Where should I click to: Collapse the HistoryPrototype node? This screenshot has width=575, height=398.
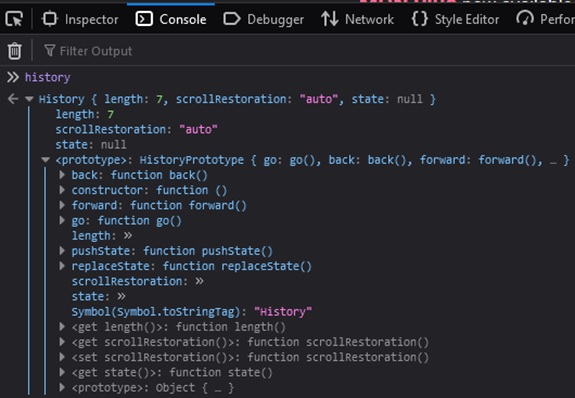pyautogui.click(x=46, y=160)
